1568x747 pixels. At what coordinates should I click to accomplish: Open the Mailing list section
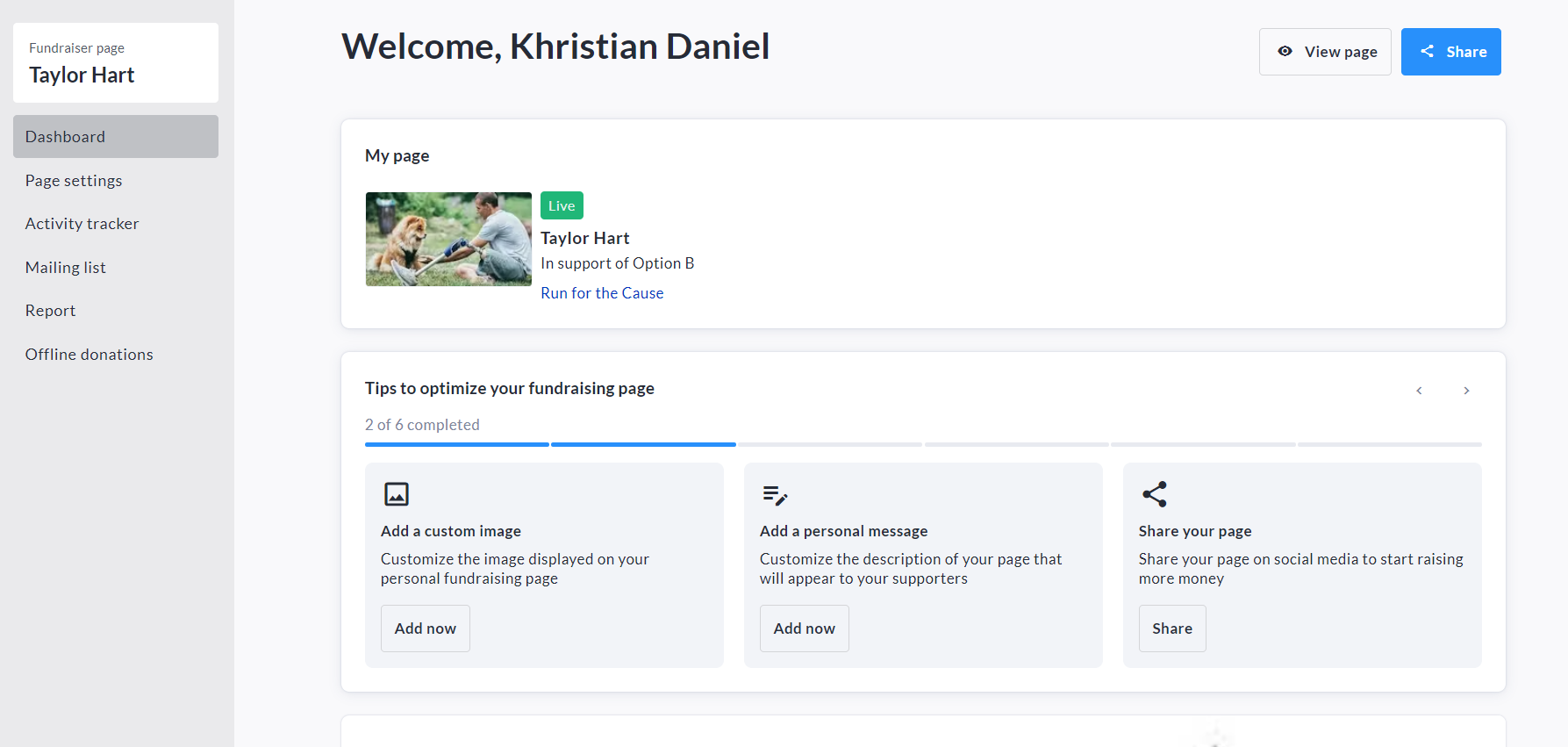pyautogui.click(x=66, y=268)
